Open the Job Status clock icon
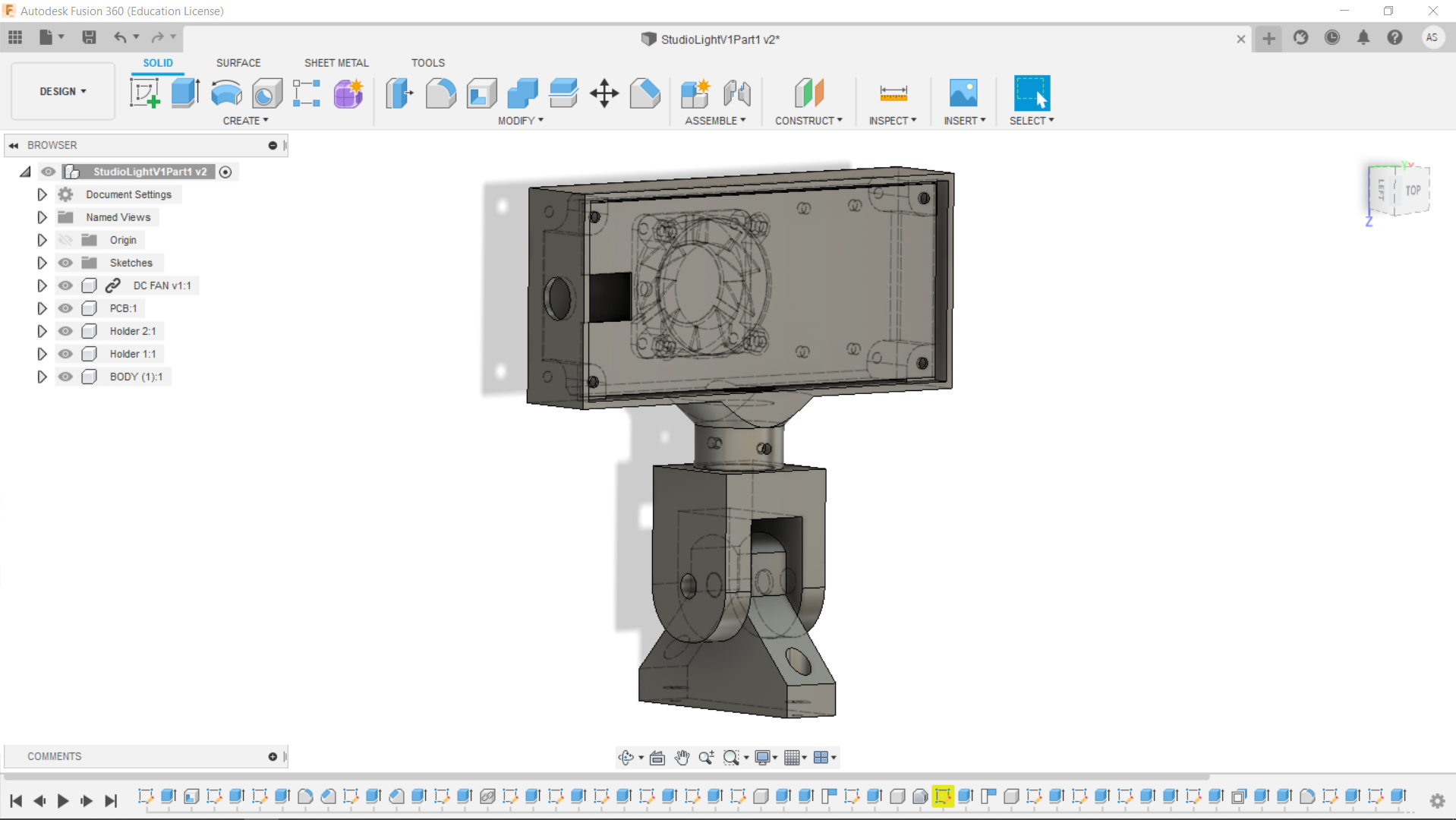 (x=1332, y=37)
